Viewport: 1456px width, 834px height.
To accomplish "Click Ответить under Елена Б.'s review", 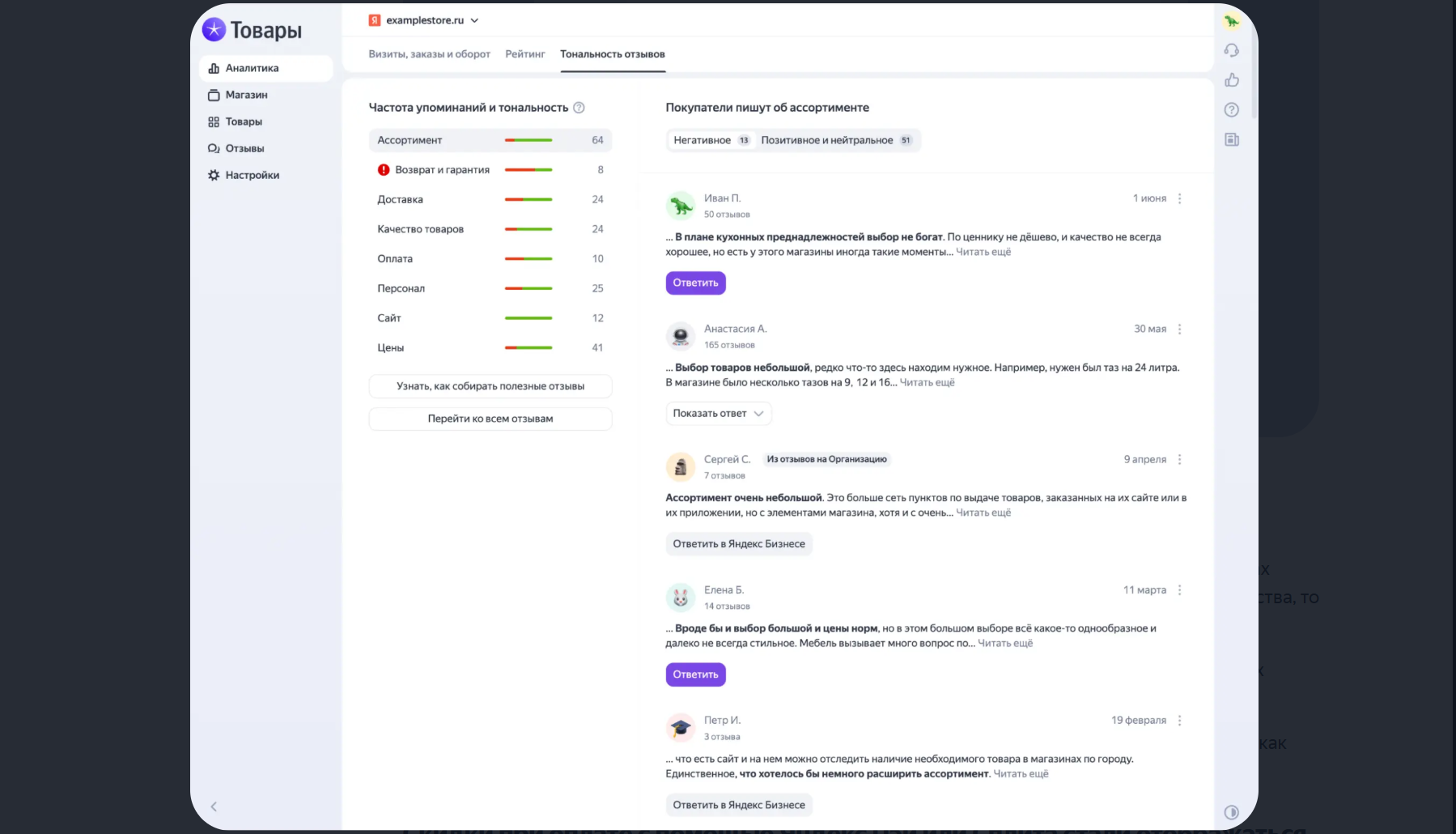I will (x=694, y=674).
